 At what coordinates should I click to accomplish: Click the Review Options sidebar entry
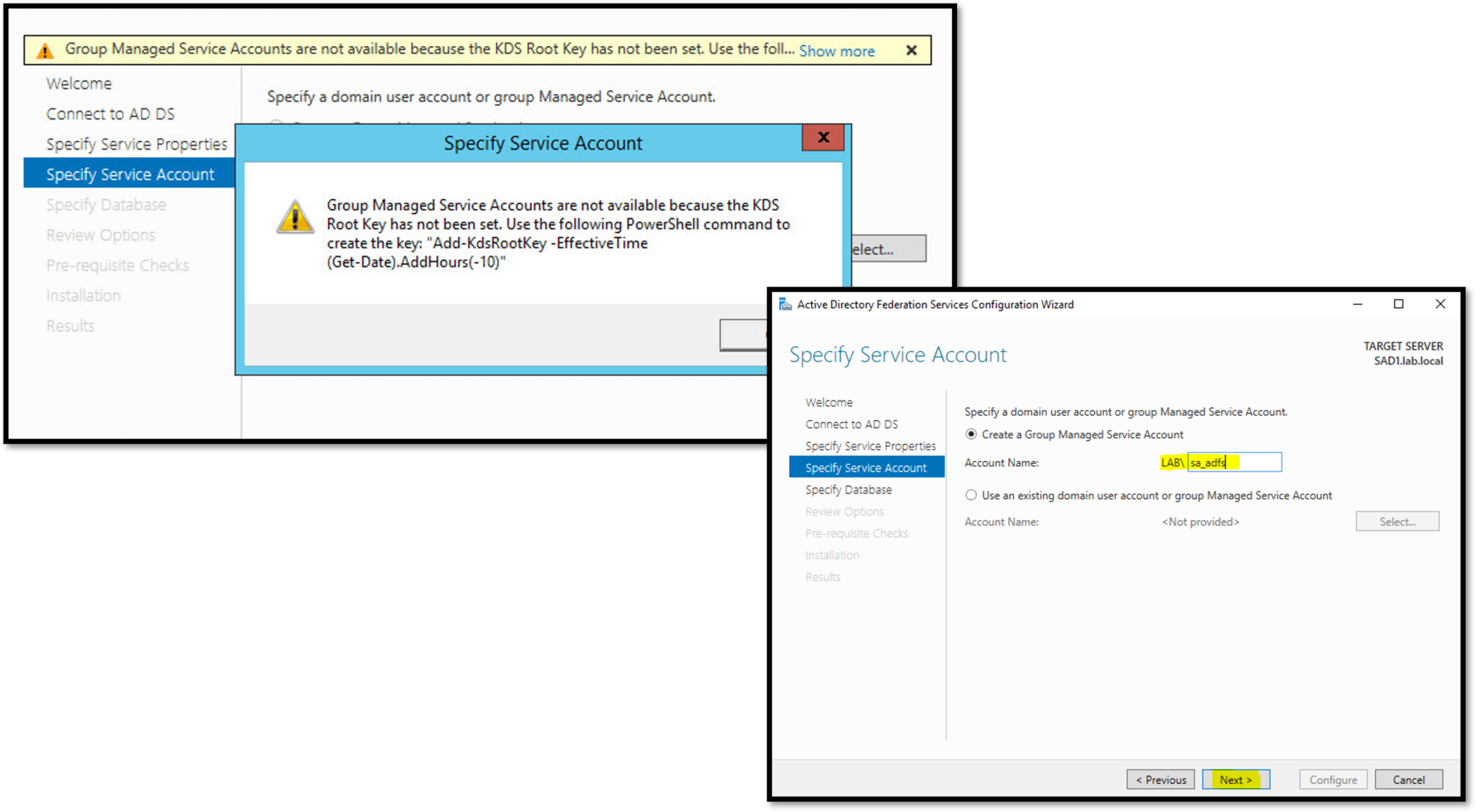(844, 511)
